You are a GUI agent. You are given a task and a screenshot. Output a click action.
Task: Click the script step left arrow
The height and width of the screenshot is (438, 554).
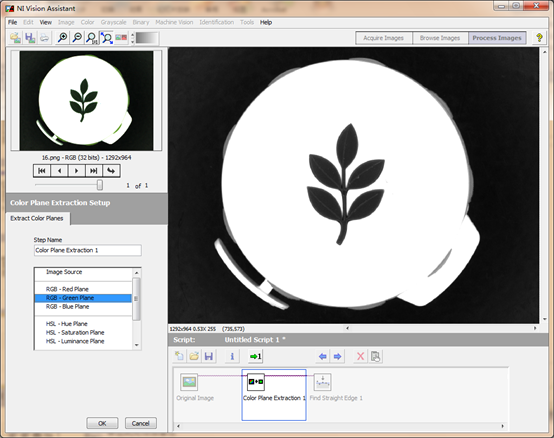[323, 356]
